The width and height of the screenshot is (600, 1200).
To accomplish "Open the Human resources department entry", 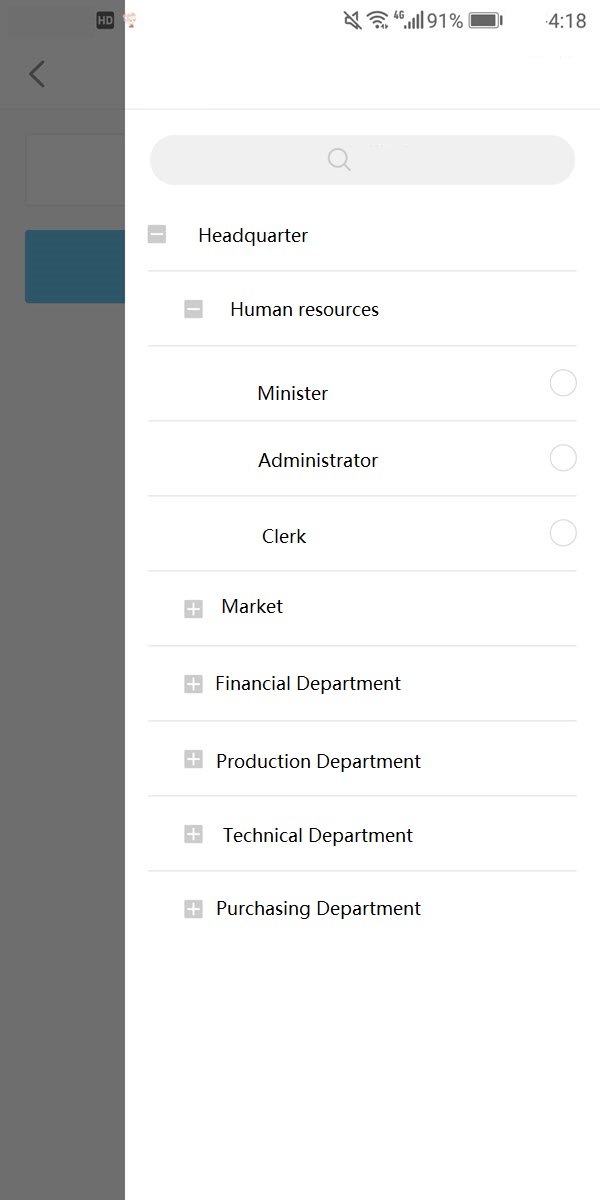I will (304, 309).
